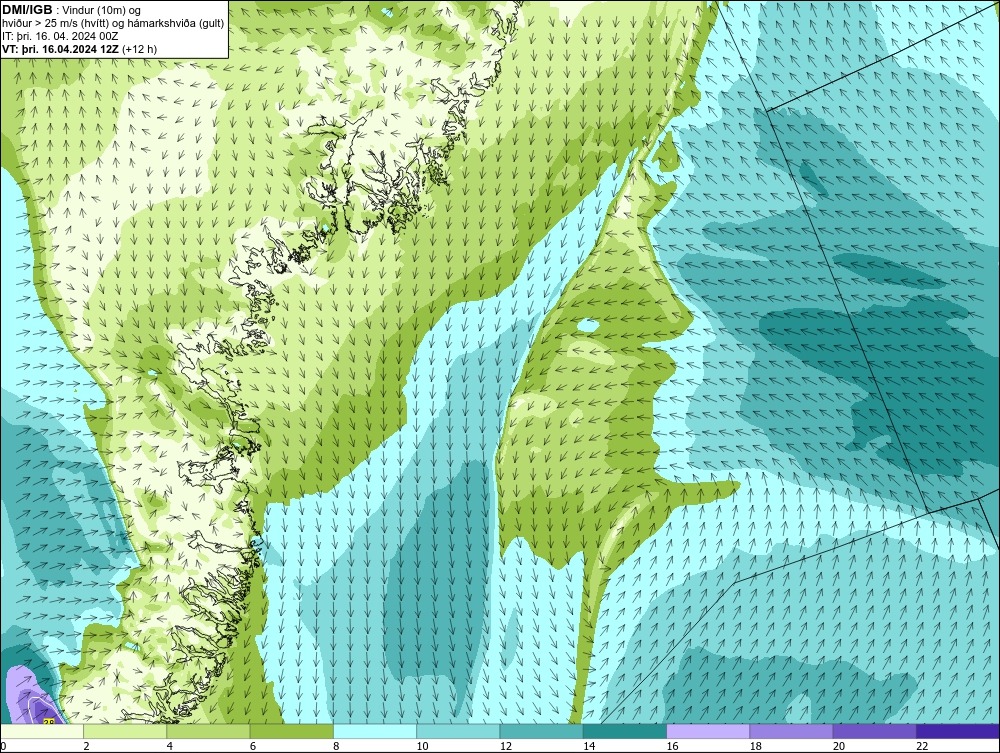Click the 20–22 m/s violet legend swatch
This screenshot has height=753, width=1000.
click(x=874, y=731)
